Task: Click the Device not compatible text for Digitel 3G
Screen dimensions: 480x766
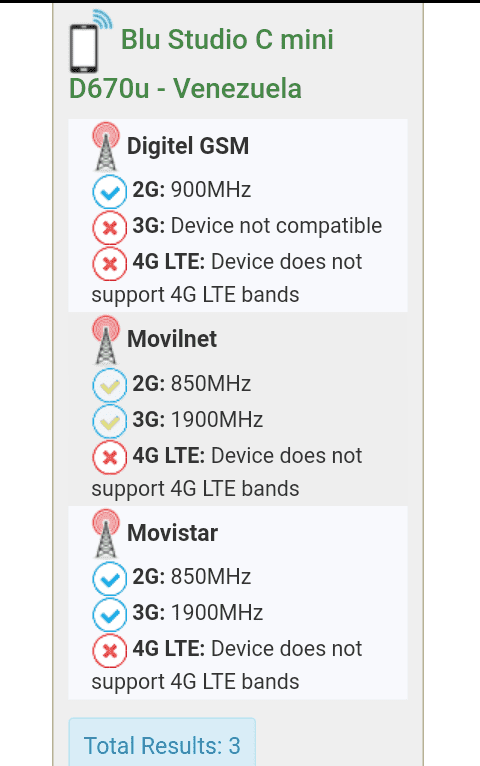Action: pyautogui.click(x=276, y=226)
